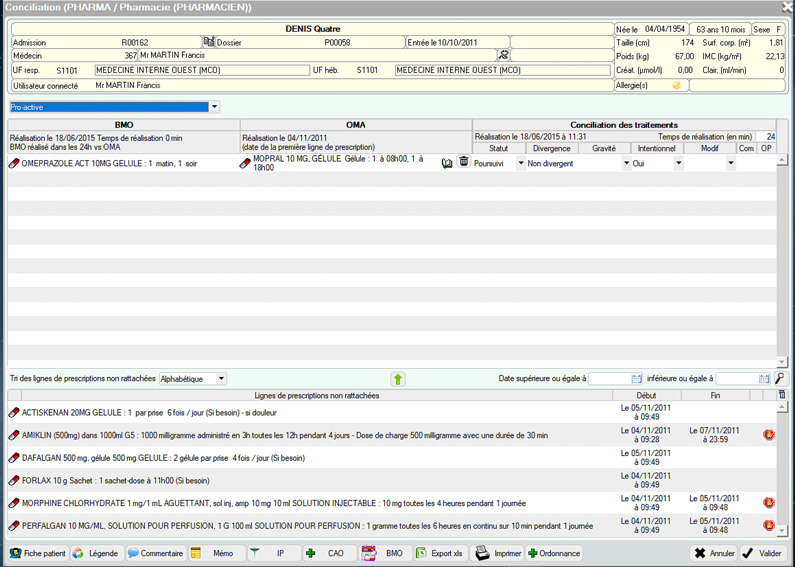
Task: Click the green up arrow attach icon
Action: coord(398,379)
